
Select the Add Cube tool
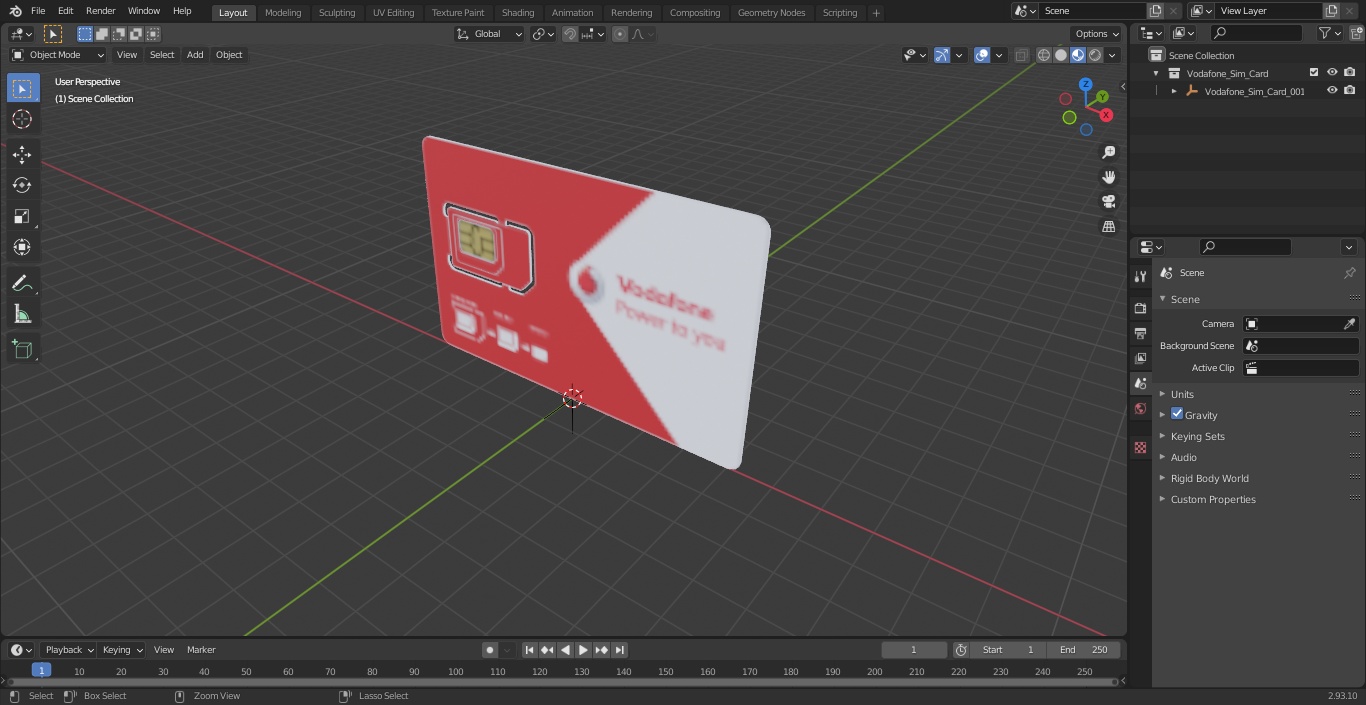pos(22,350)
